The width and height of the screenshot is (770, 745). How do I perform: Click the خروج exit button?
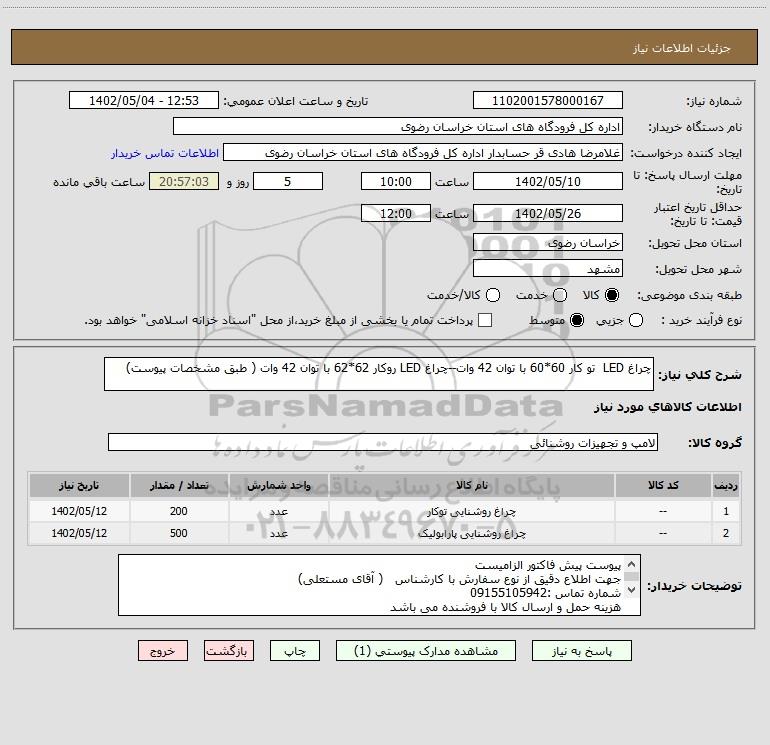click(163, 651)
